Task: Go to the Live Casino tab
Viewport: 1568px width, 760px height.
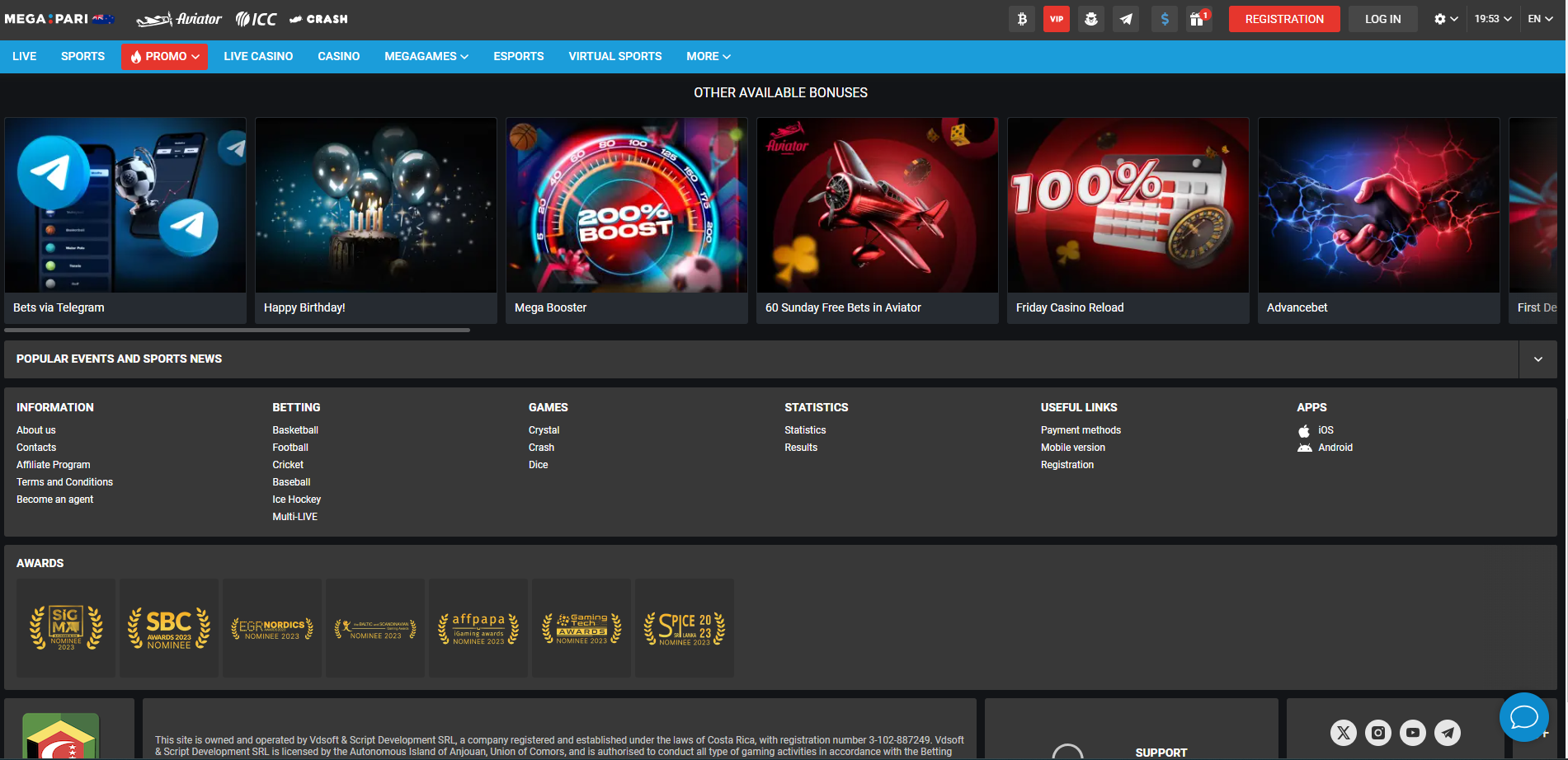Action: [x=258, y=56]
